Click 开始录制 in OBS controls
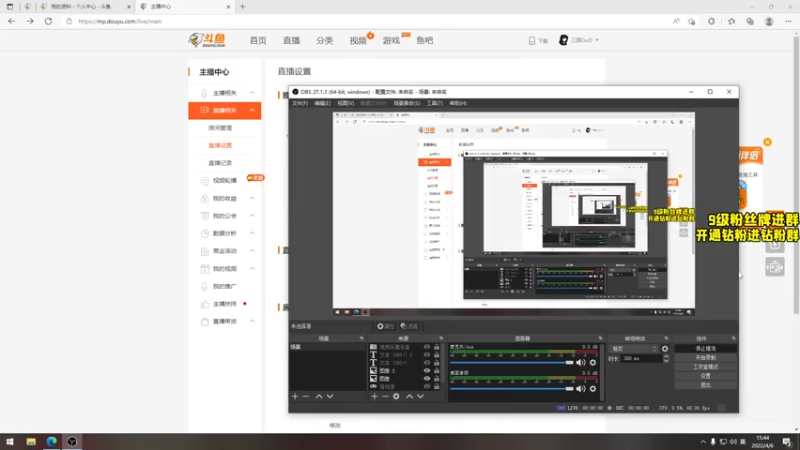 pyautogui.click(x=706, y=358)
